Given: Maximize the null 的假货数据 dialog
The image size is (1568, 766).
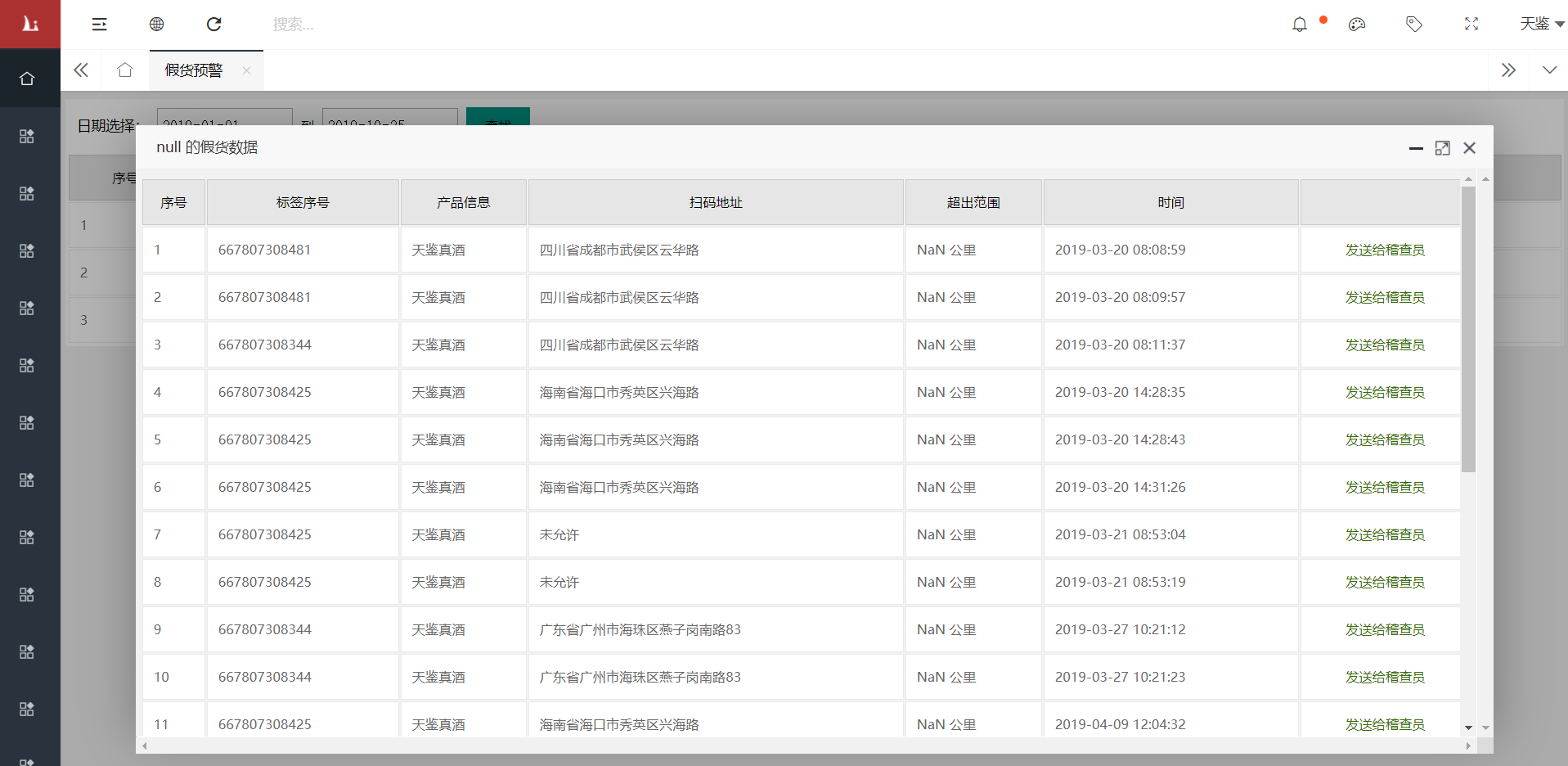Looking at the screenshot, I should (x=1442, y=148).
